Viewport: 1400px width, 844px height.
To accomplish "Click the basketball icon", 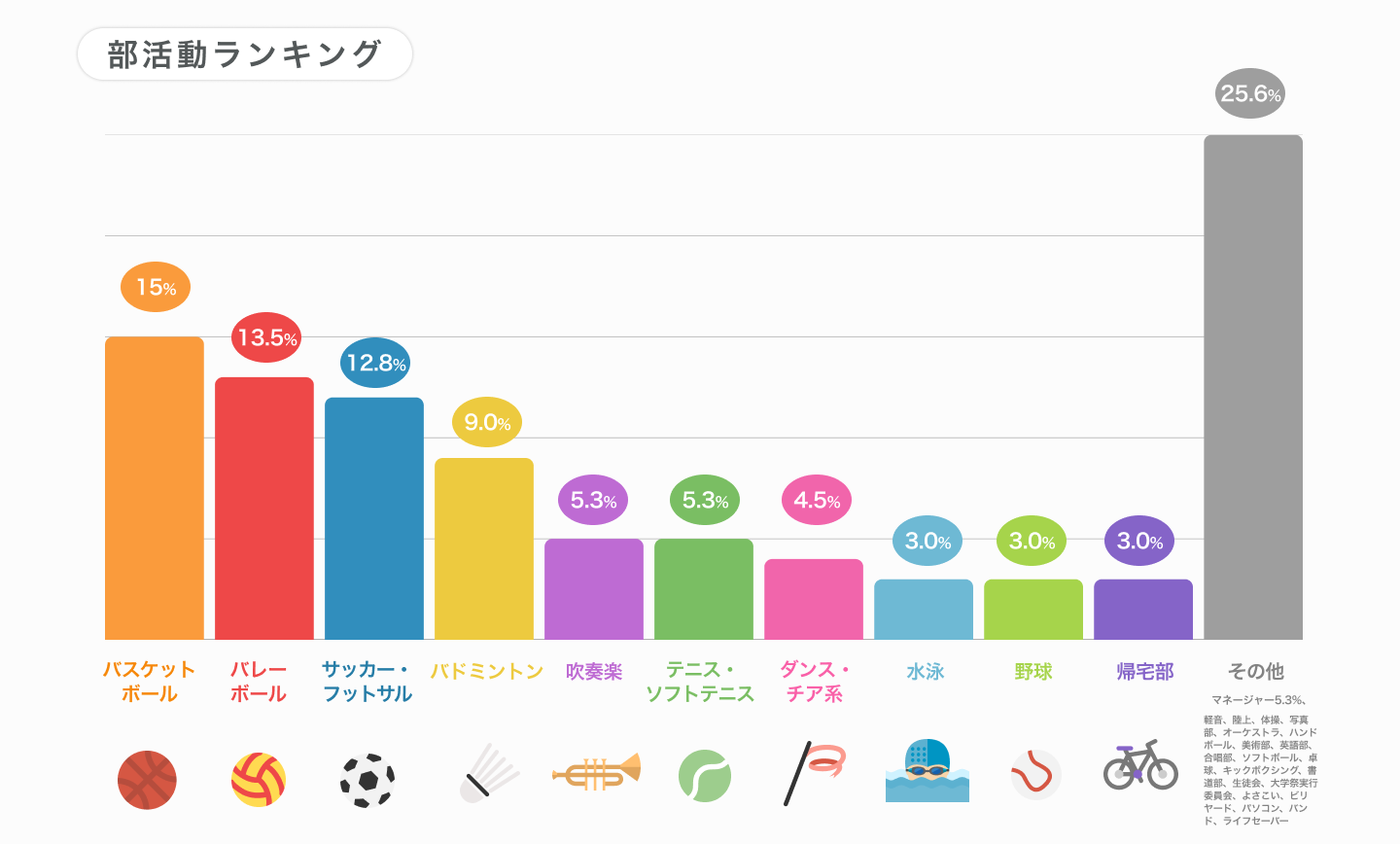I will pyautogui.click(x=147, y=779).
